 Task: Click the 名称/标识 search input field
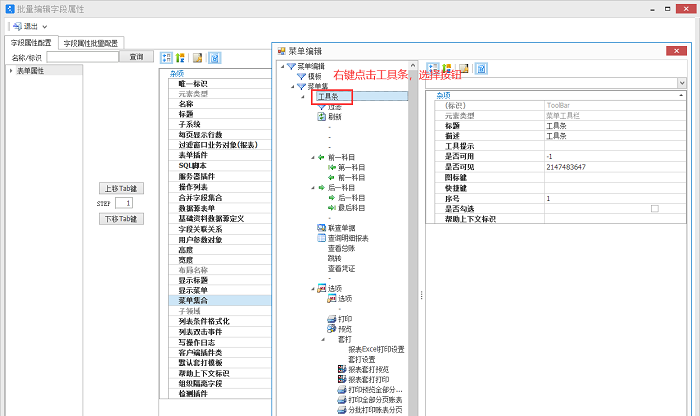click(83, 57)
